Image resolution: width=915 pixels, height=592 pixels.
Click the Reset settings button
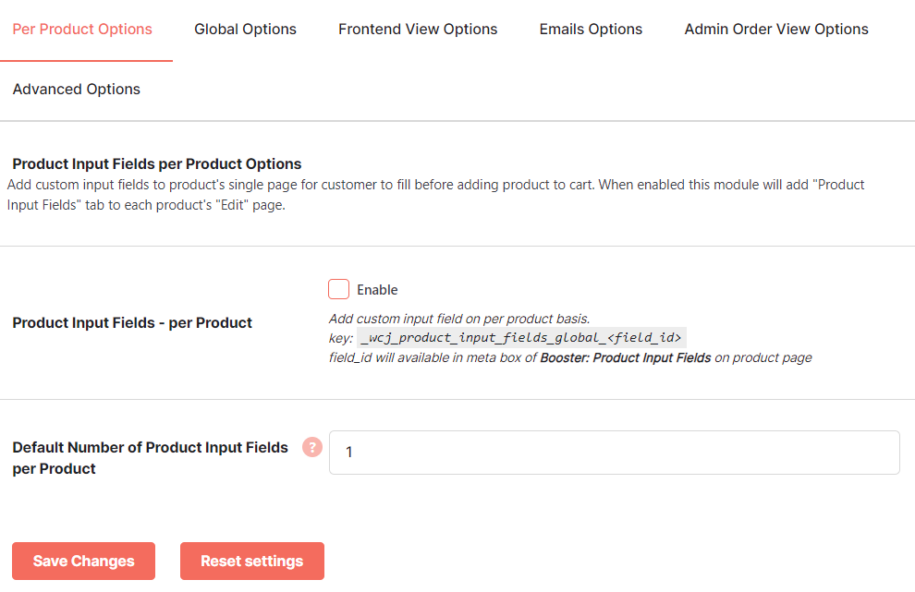click(x=252, y=561)
